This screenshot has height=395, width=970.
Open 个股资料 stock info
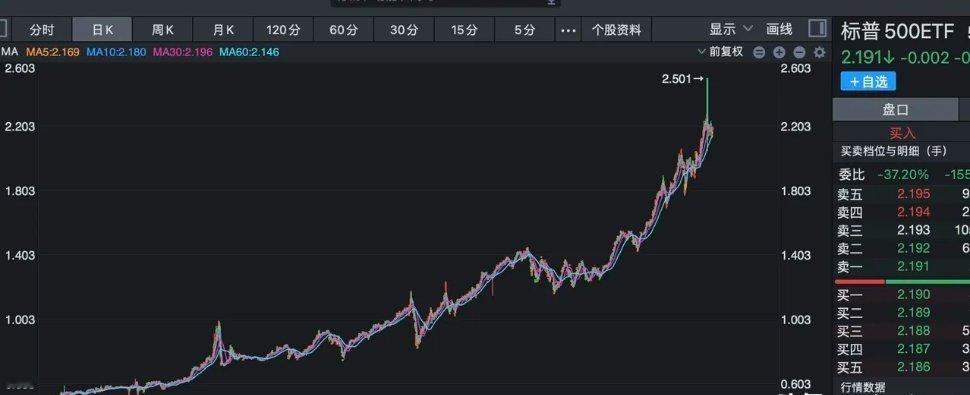click(x=616, y=30)
